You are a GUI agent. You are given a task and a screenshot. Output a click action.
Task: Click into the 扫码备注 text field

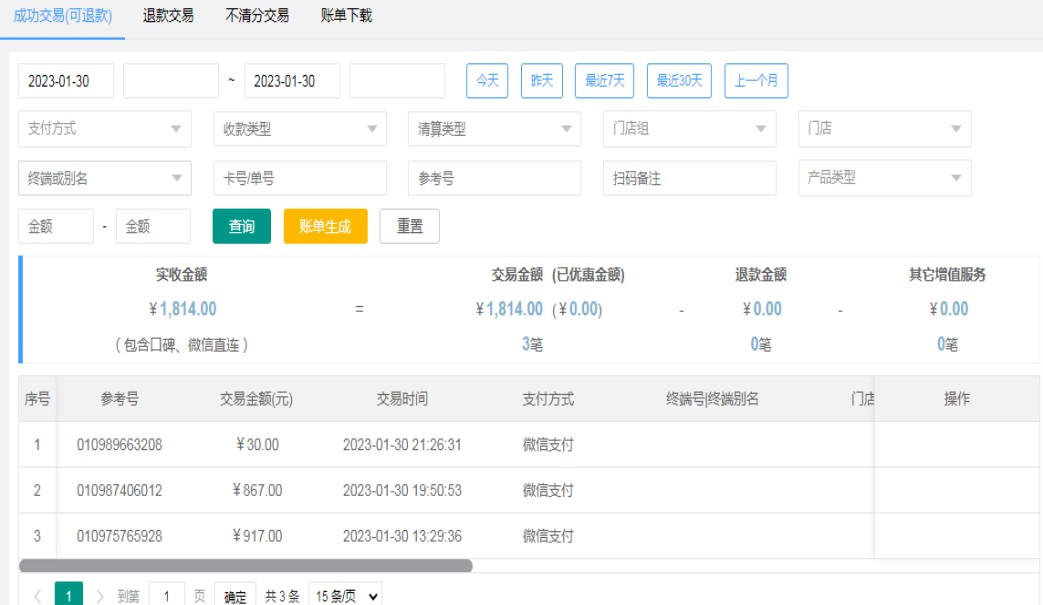pos(689,178)
